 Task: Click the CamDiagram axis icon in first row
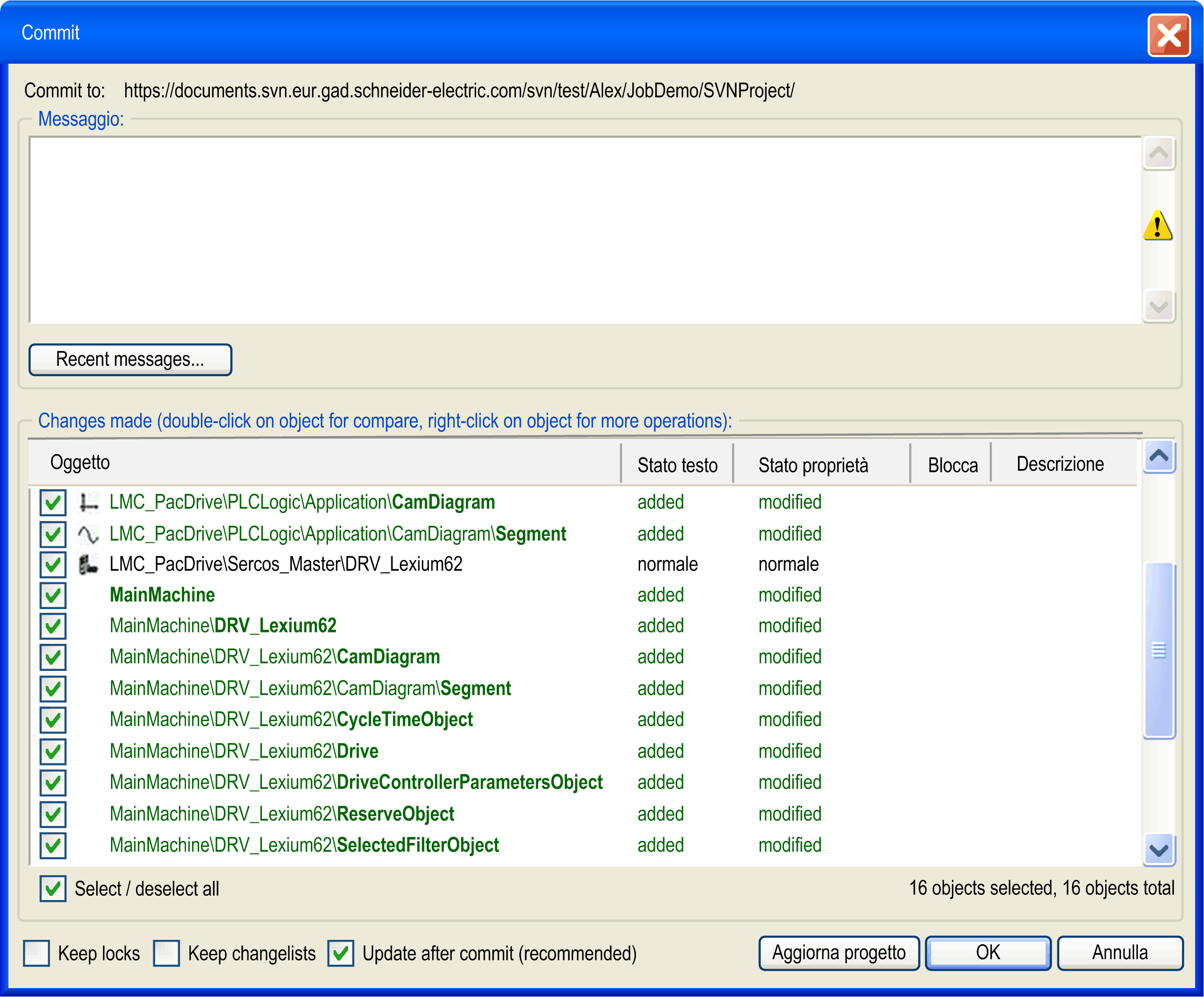point(88,503)
